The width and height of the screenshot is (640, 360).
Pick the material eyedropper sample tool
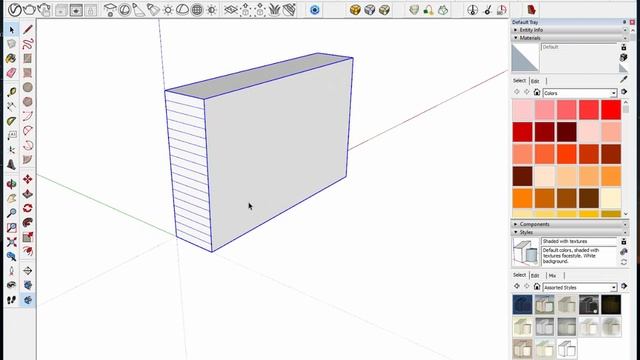point(623,80)
